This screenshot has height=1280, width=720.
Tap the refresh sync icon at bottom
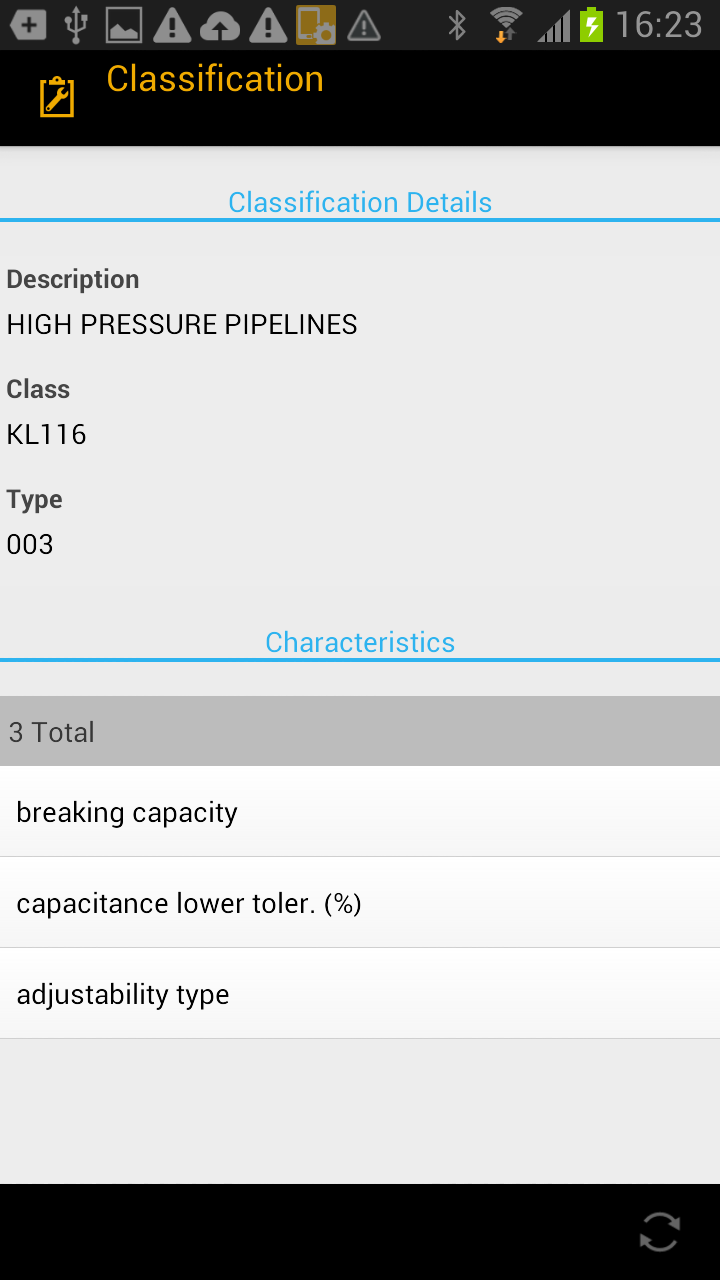point(660,1232)
